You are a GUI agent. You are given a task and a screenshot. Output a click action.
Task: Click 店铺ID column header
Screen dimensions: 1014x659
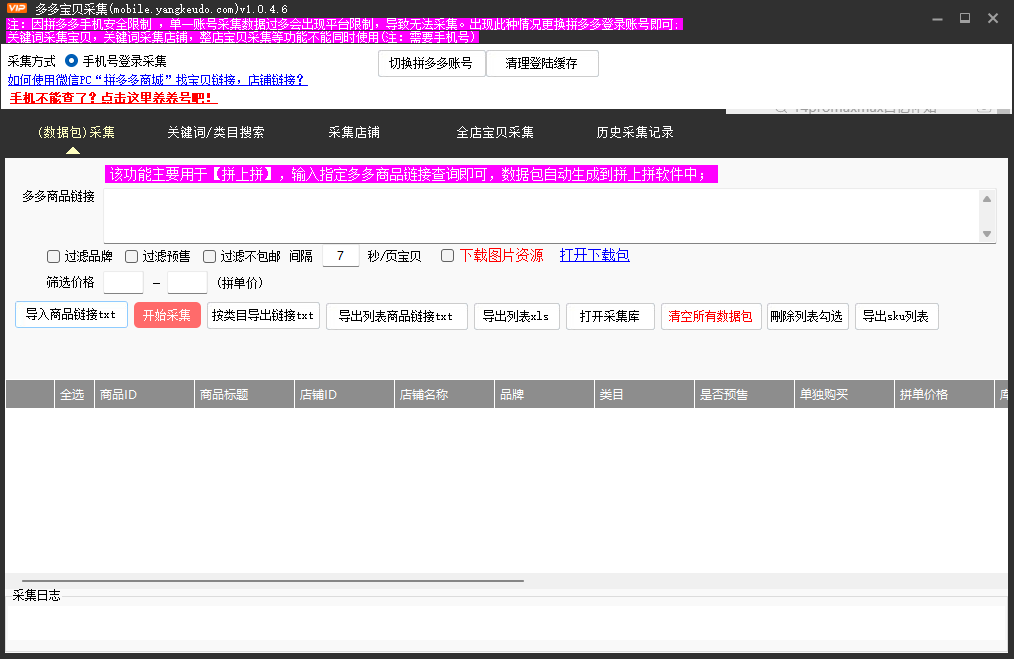click(x=344, y=394)
